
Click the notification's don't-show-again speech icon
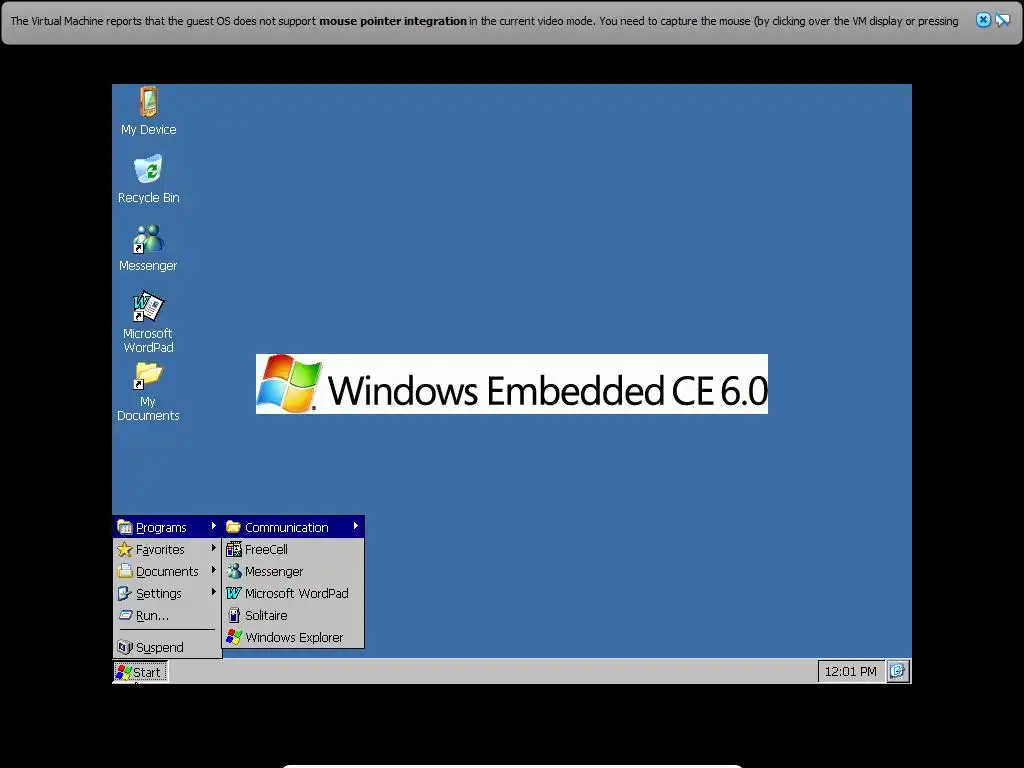click(x=1002, y=20)
